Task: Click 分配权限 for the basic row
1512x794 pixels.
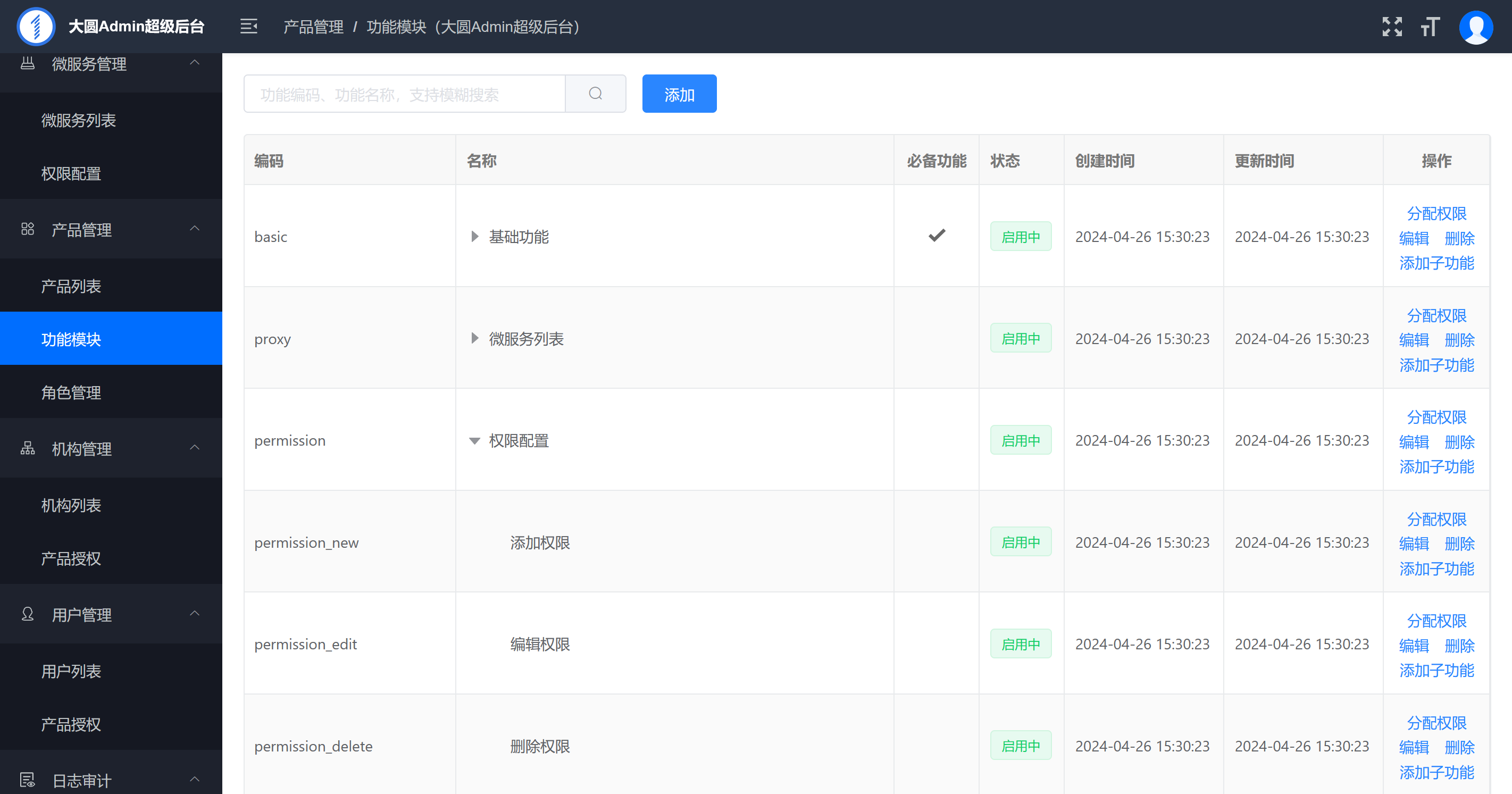Action: pyautogui.click(x=1436, y=214)
